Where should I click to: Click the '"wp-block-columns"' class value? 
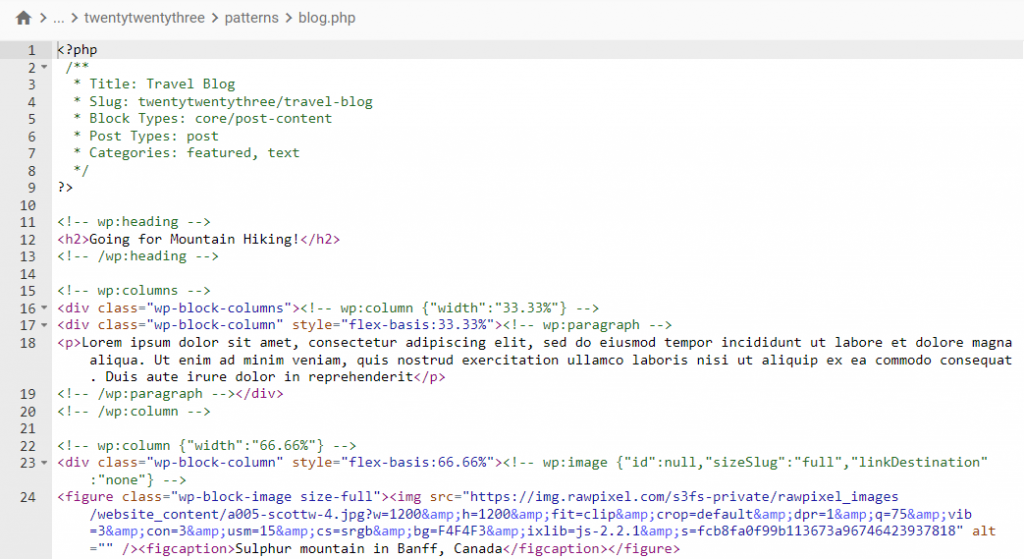(219, 308)
